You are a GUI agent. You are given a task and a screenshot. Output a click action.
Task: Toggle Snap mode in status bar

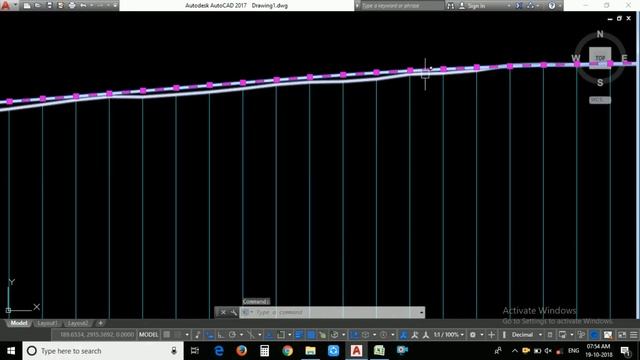tap(178, 335)
